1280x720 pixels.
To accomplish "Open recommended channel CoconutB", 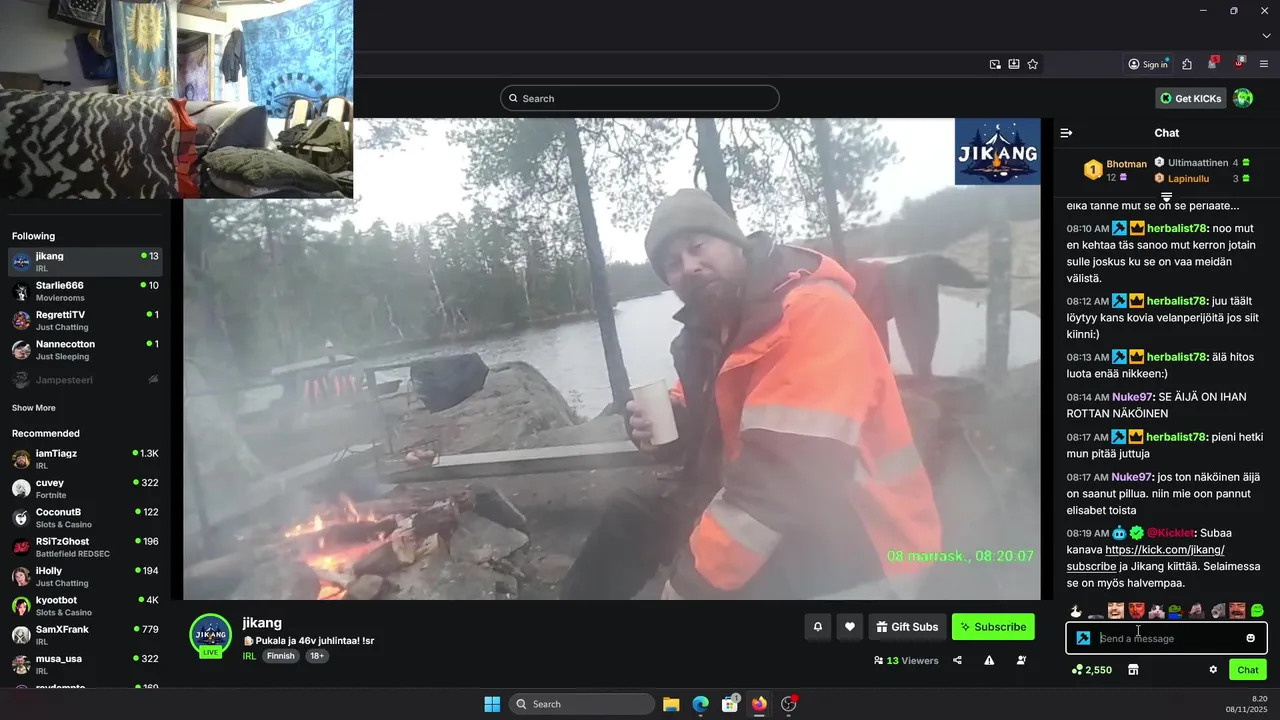I will [85, 518].
